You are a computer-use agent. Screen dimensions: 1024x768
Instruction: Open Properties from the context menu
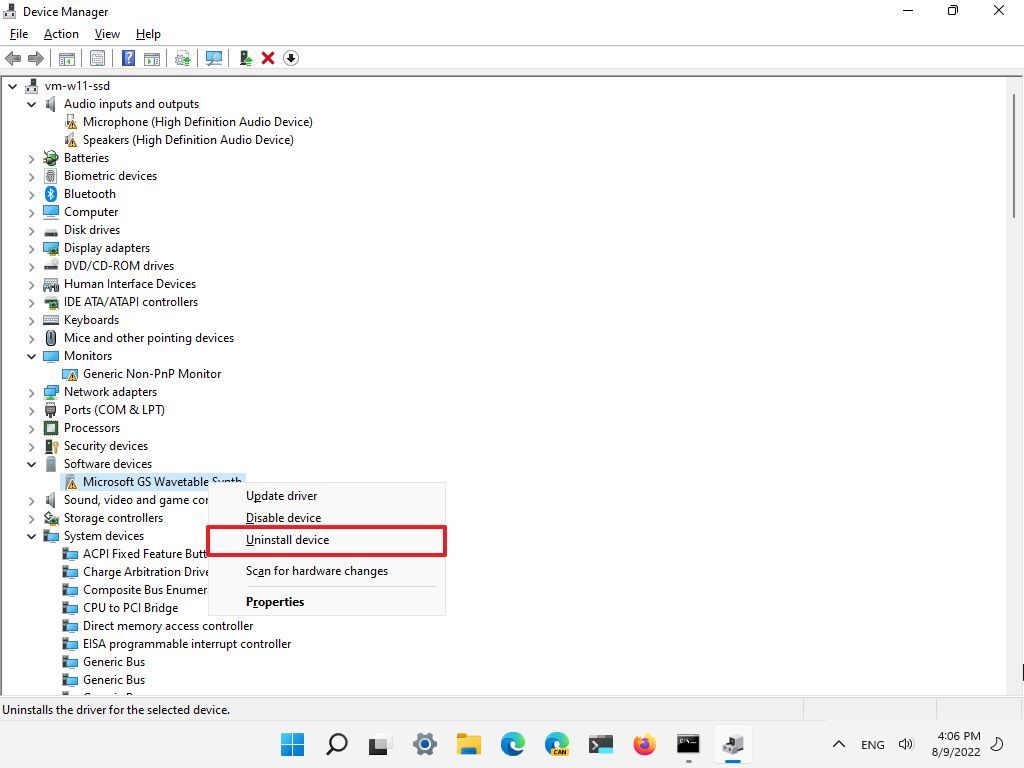327,601
